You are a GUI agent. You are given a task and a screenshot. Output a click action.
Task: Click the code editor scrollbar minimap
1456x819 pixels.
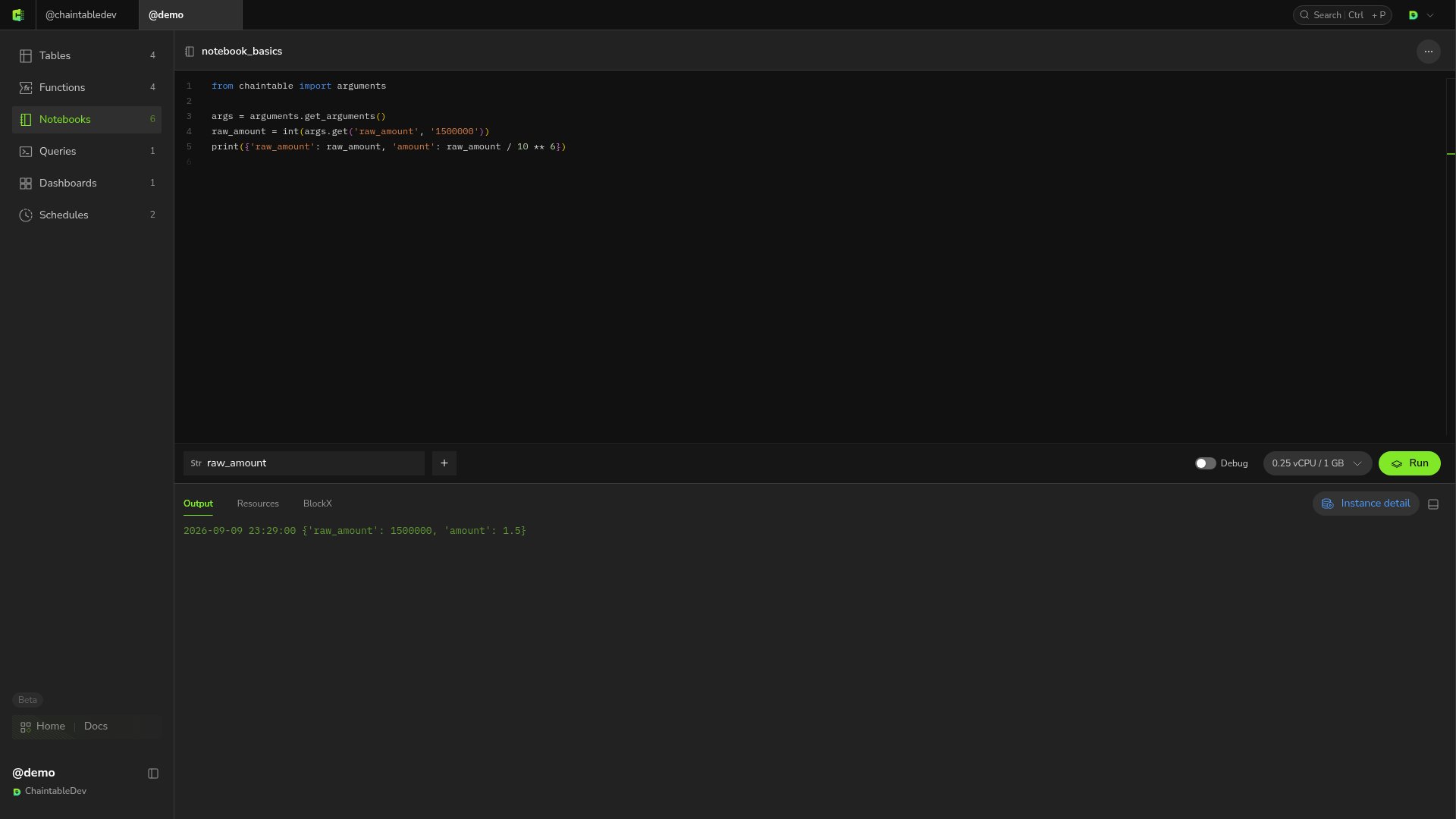pyautogui.click(x=1451, y=258)
